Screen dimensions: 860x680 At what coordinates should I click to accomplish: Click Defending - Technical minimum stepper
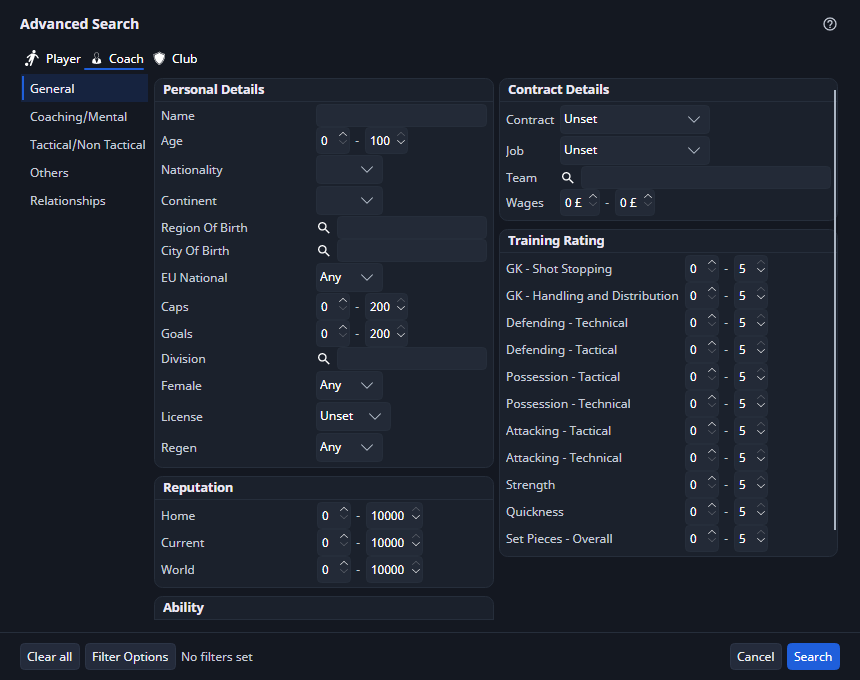[x=701, y=322]
